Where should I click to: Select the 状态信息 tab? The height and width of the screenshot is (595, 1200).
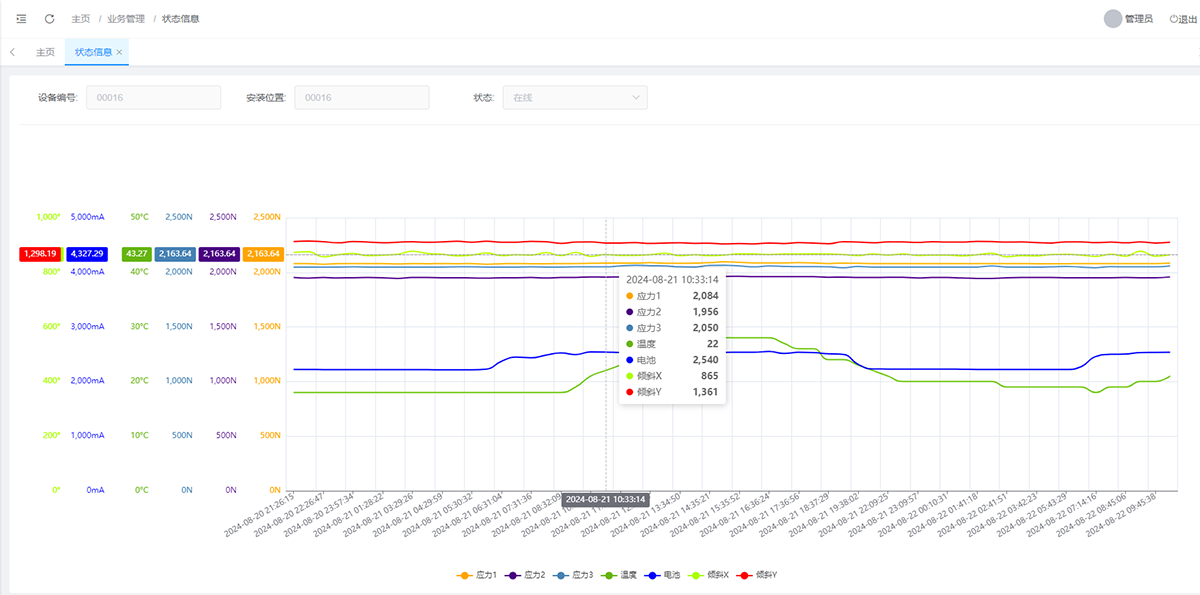[x=93, y=52]
